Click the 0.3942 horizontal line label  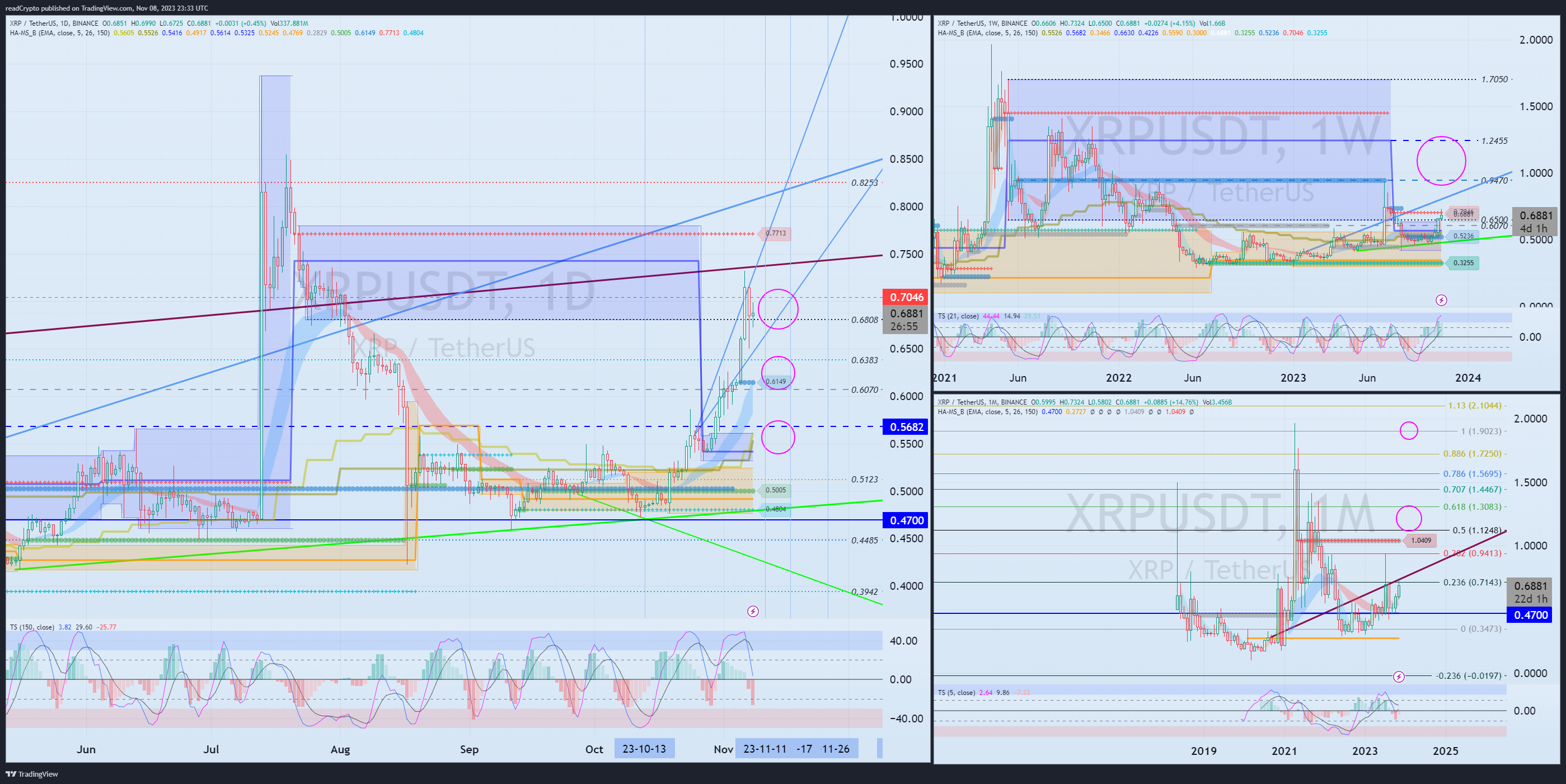pyautogui.click(x=865, y=591)
